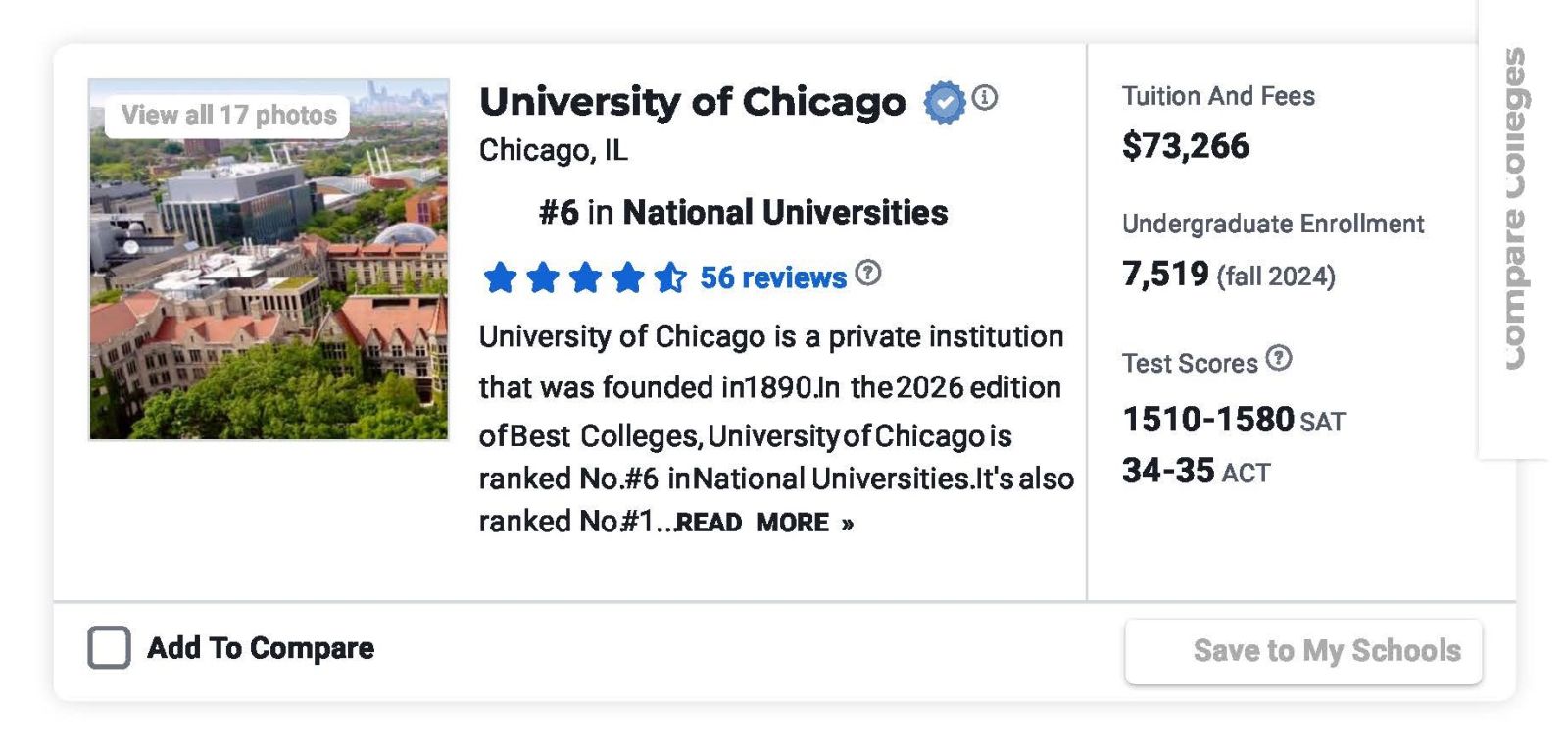Click the View all 17 photos button
This screenshot has width=1568, height=756.
(x=228, y=115)
